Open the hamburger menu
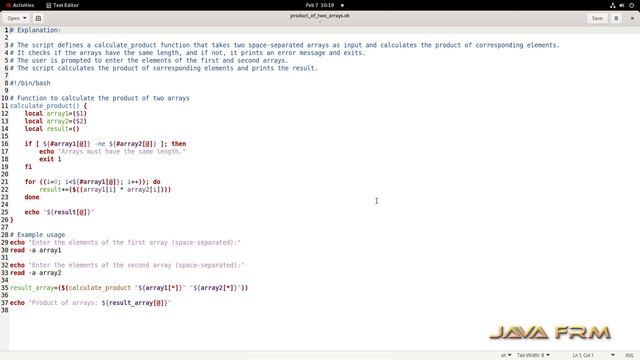Screen dimensions: 640x360 [x=616, y=18]
